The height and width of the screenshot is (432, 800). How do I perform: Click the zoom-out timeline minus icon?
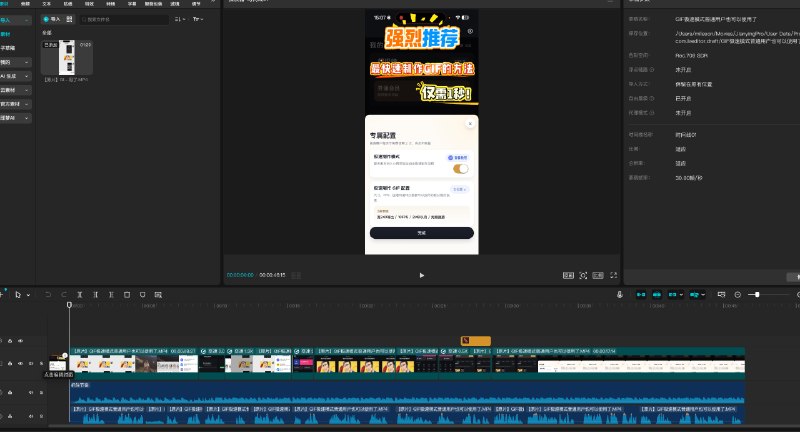[x=738, y=295]
